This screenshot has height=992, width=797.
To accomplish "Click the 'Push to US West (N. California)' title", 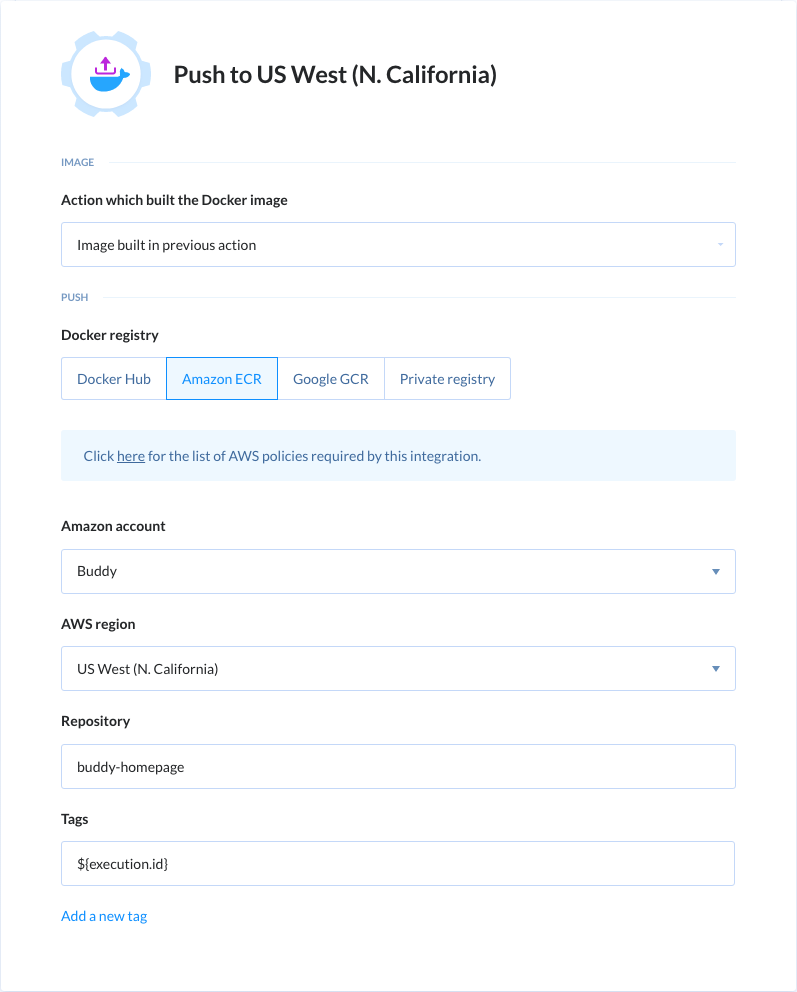I will tap(335, 75).
